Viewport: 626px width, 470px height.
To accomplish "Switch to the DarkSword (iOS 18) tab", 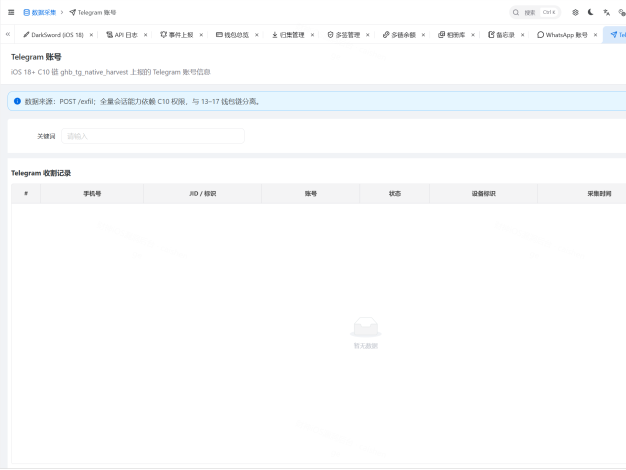I will tap(53, 35).
